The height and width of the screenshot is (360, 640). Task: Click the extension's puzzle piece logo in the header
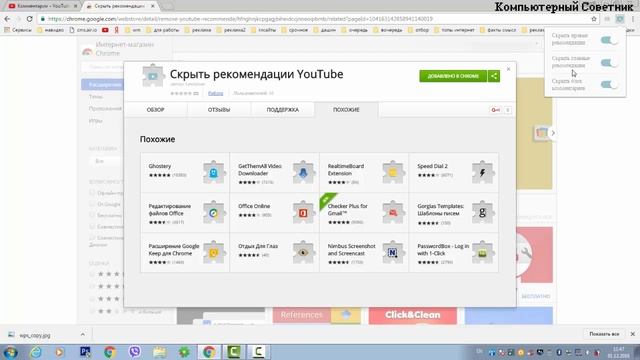(153, 76)
